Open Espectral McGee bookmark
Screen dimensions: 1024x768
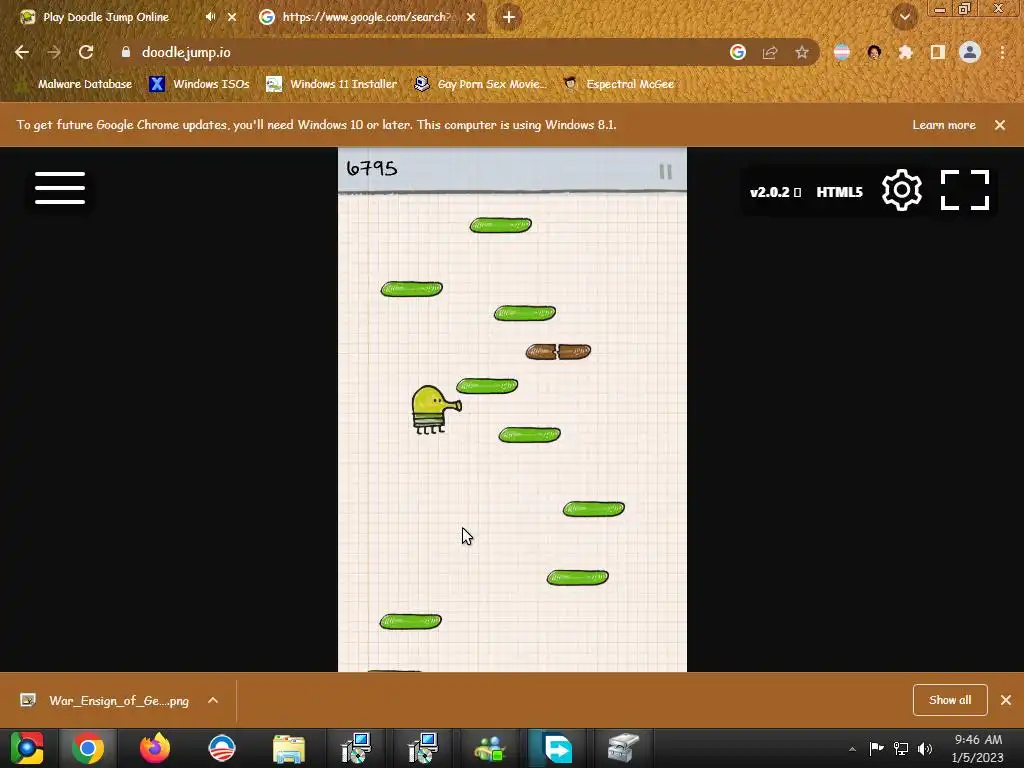pos(619,84)
